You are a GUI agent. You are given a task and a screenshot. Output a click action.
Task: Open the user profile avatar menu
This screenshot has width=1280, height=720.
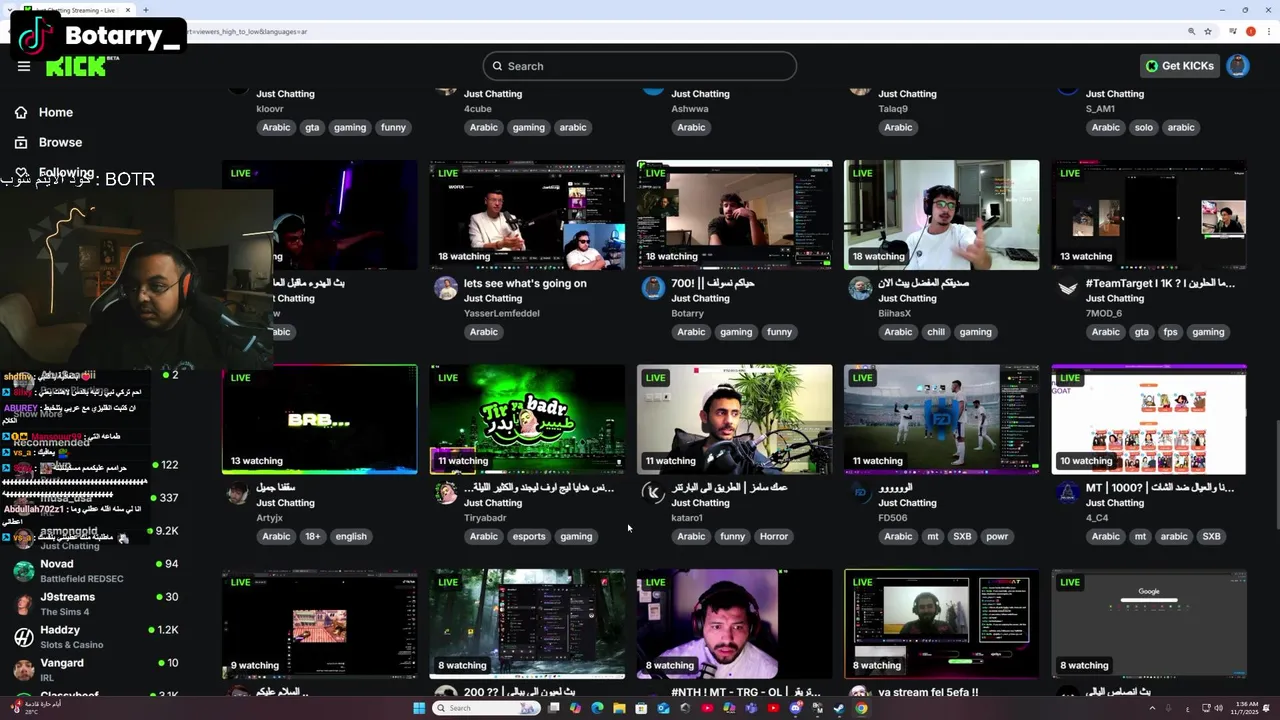point(1238,66)
